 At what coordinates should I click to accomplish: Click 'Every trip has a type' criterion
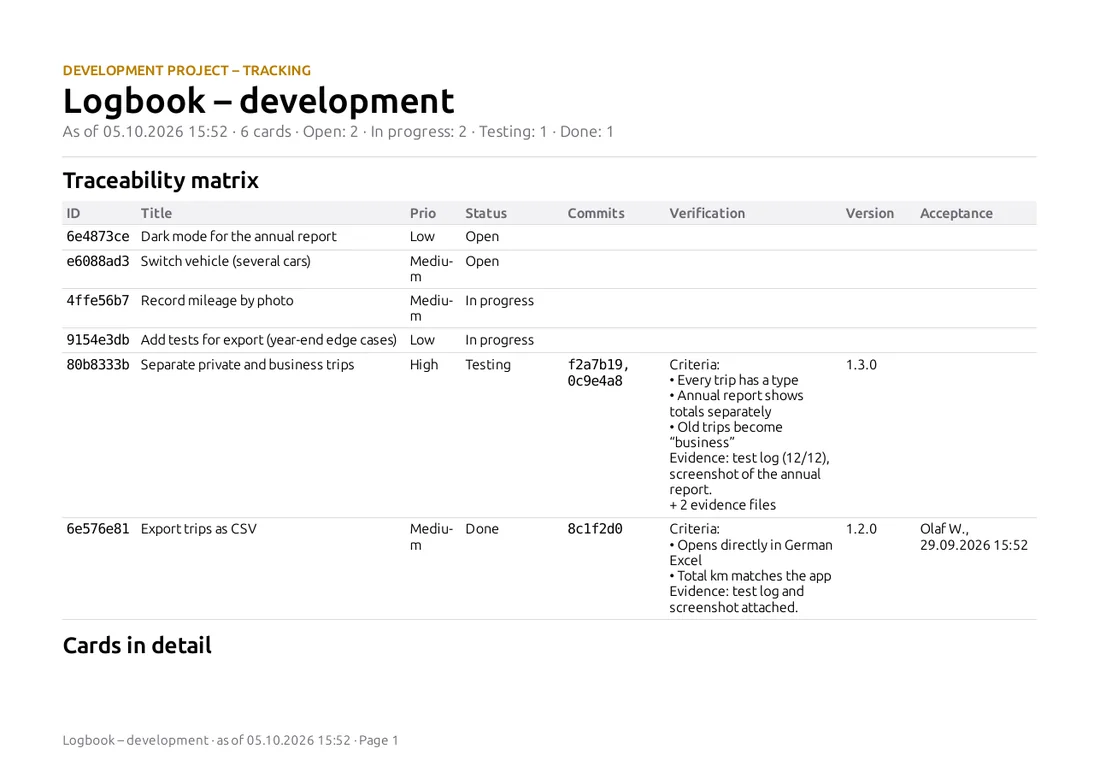tap(734, 380)
